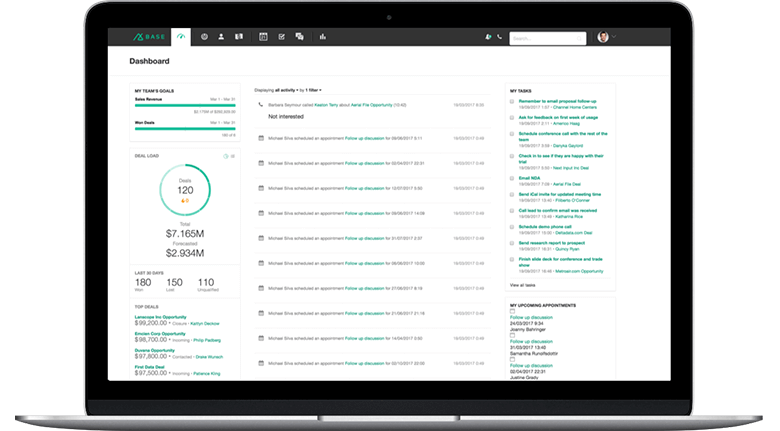
Task: Check 'Call lead to confirm email' task
Action: (512, 211)
